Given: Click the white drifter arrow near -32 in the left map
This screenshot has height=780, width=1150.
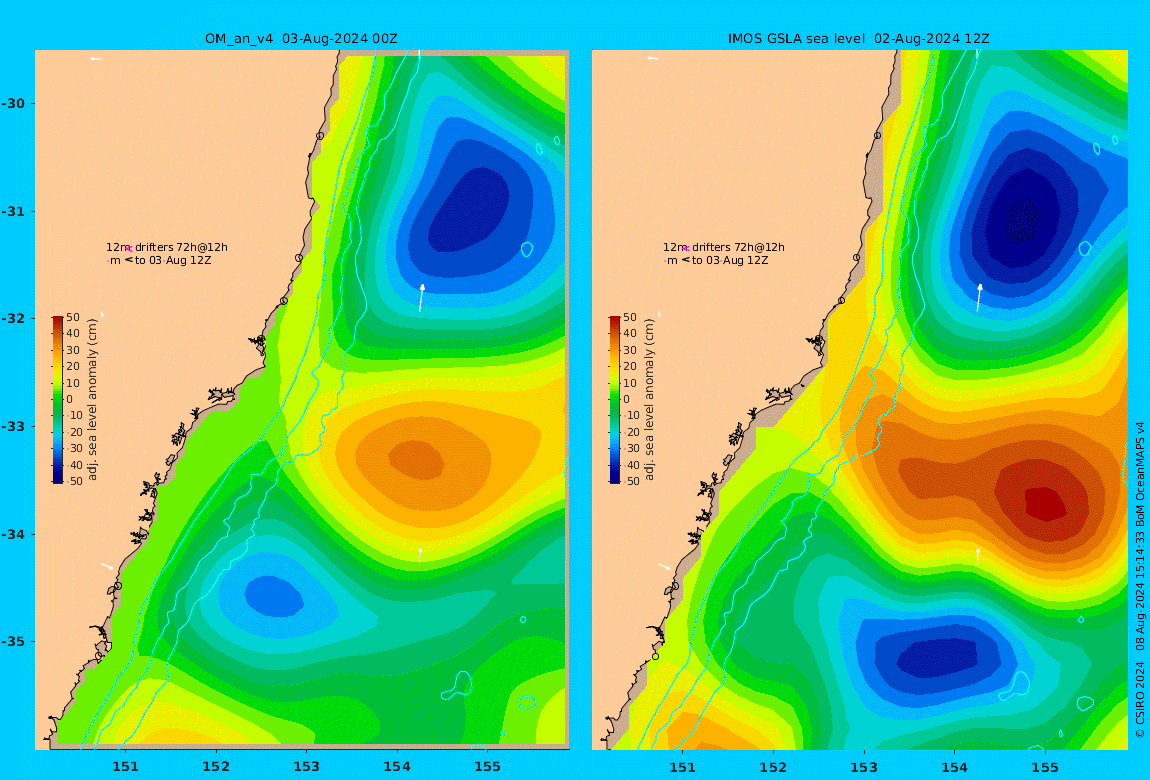Looking at the screenshot, I should (422, 298).
